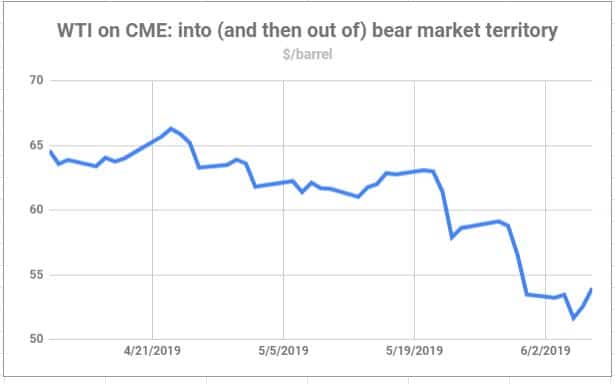Select the 5/5/2019 date label

[x=283, y=350]
